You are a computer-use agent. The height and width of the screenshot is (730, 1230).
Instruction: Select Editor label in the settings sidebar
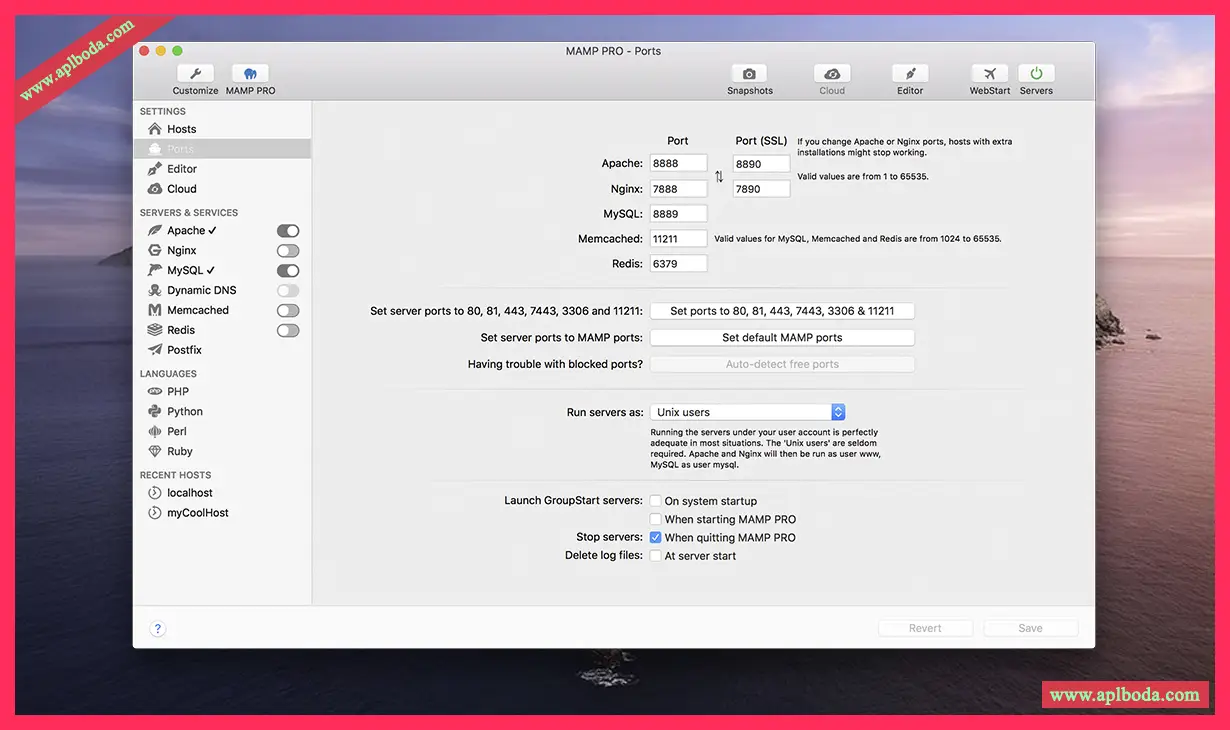point(182,169)
